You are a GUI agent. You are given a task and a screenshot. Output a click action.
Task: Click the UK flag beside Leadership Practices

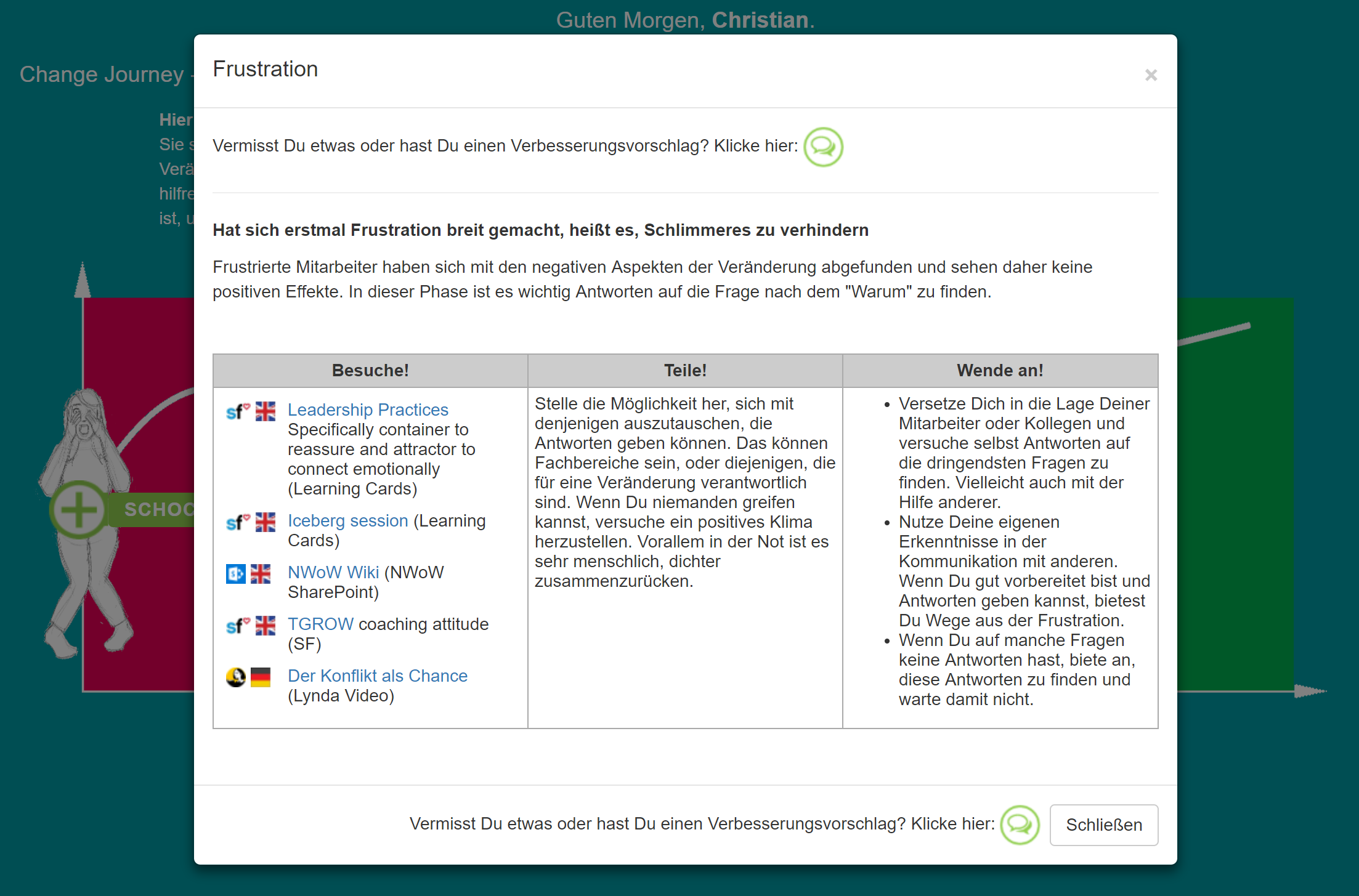click(x=266, y=411)
